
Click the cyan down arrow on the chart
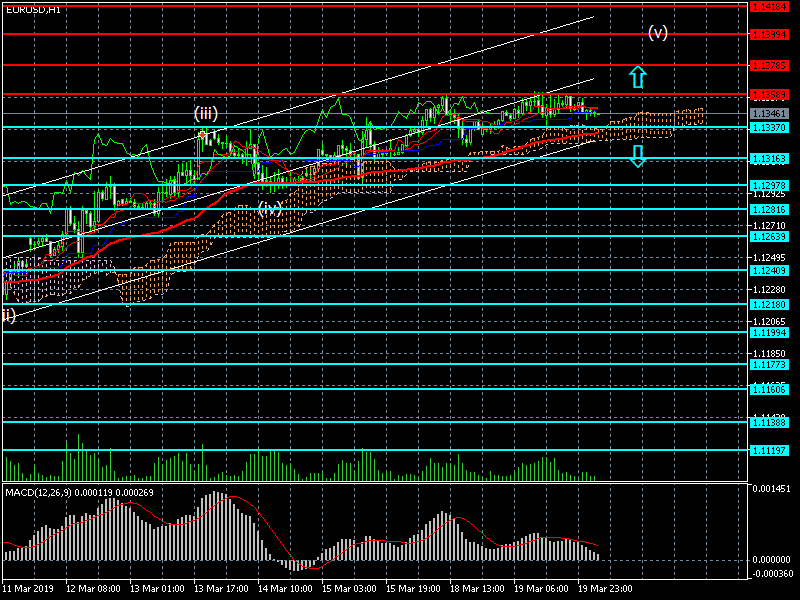(637, 156)
